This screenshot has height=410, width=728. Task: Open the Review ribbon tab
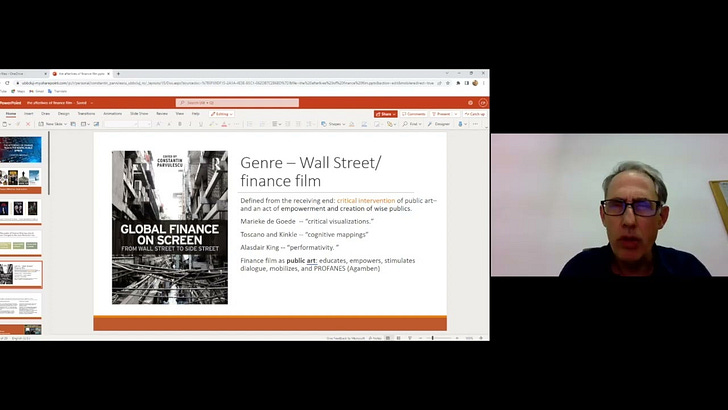point(162,114)
